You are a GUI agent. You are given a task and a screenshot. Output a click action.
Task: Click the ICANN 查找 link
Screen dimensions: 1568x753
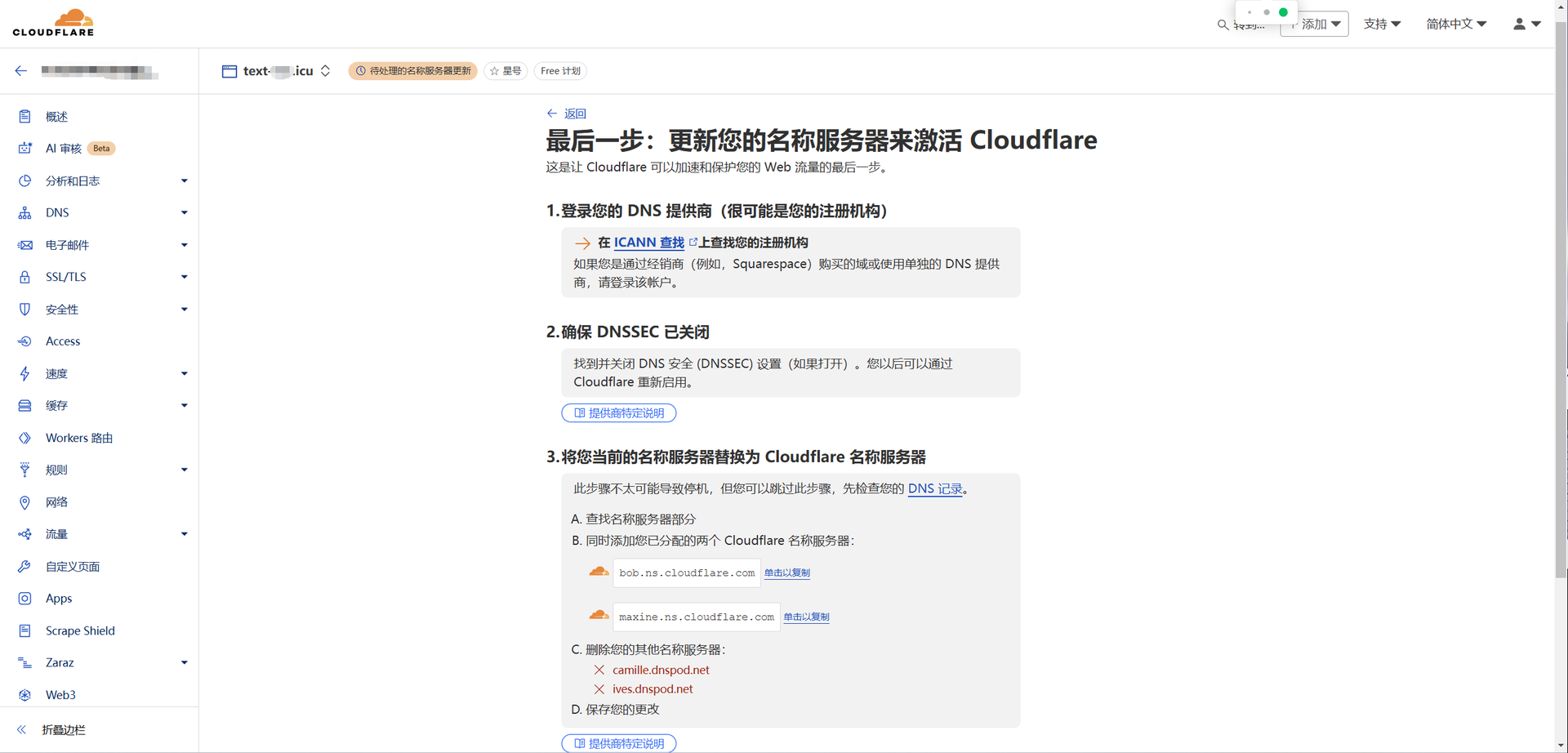pos(648,243)
